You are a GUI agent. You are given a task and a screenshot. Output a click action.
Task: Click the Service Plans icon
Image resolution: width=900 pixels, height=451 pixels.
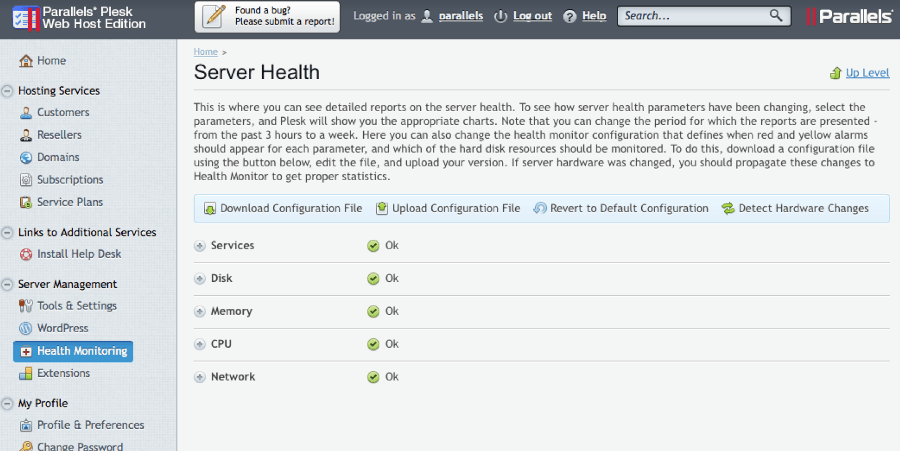(x=26, y=203)
